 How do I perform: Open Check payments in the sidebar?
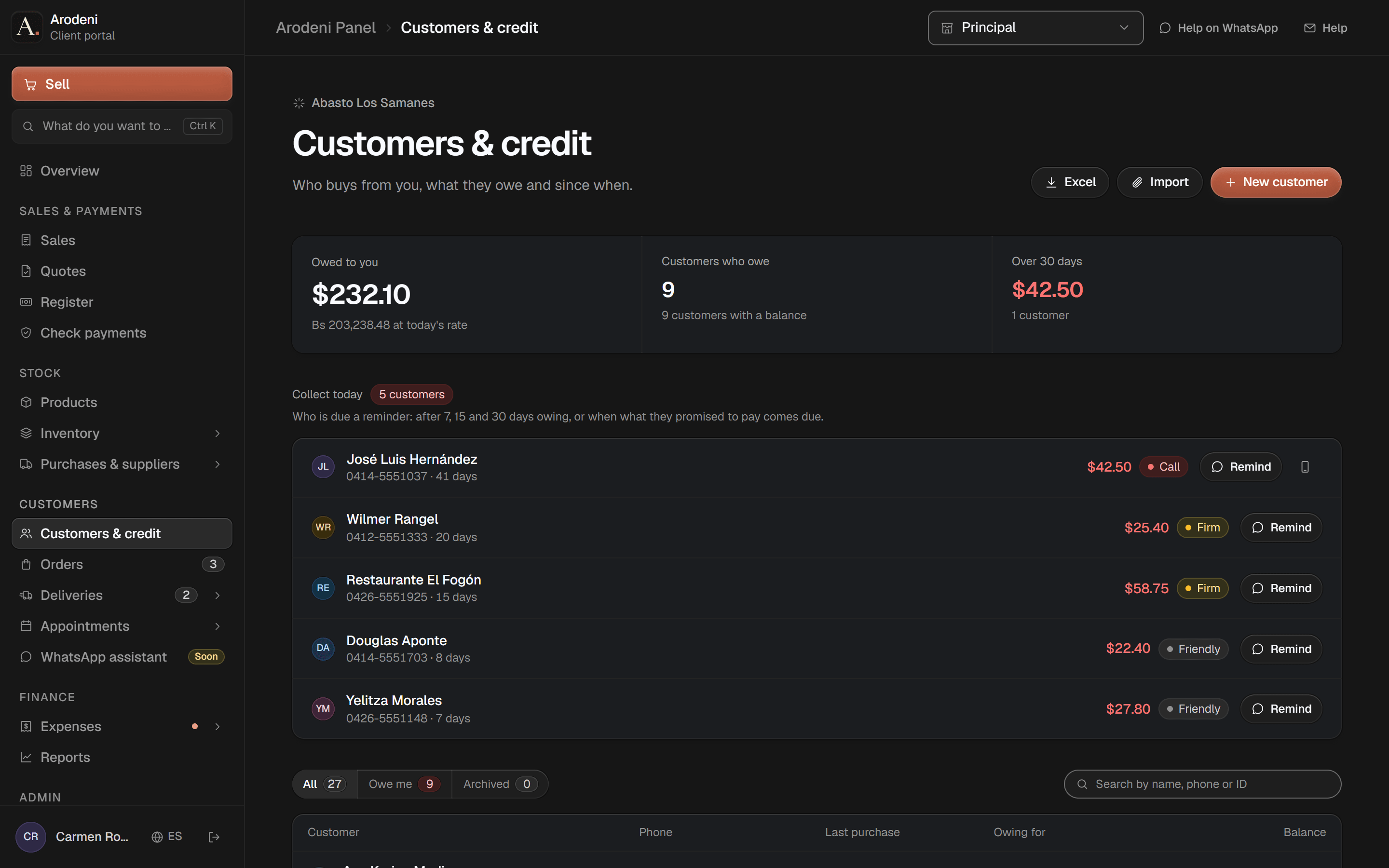pos(122,333)
